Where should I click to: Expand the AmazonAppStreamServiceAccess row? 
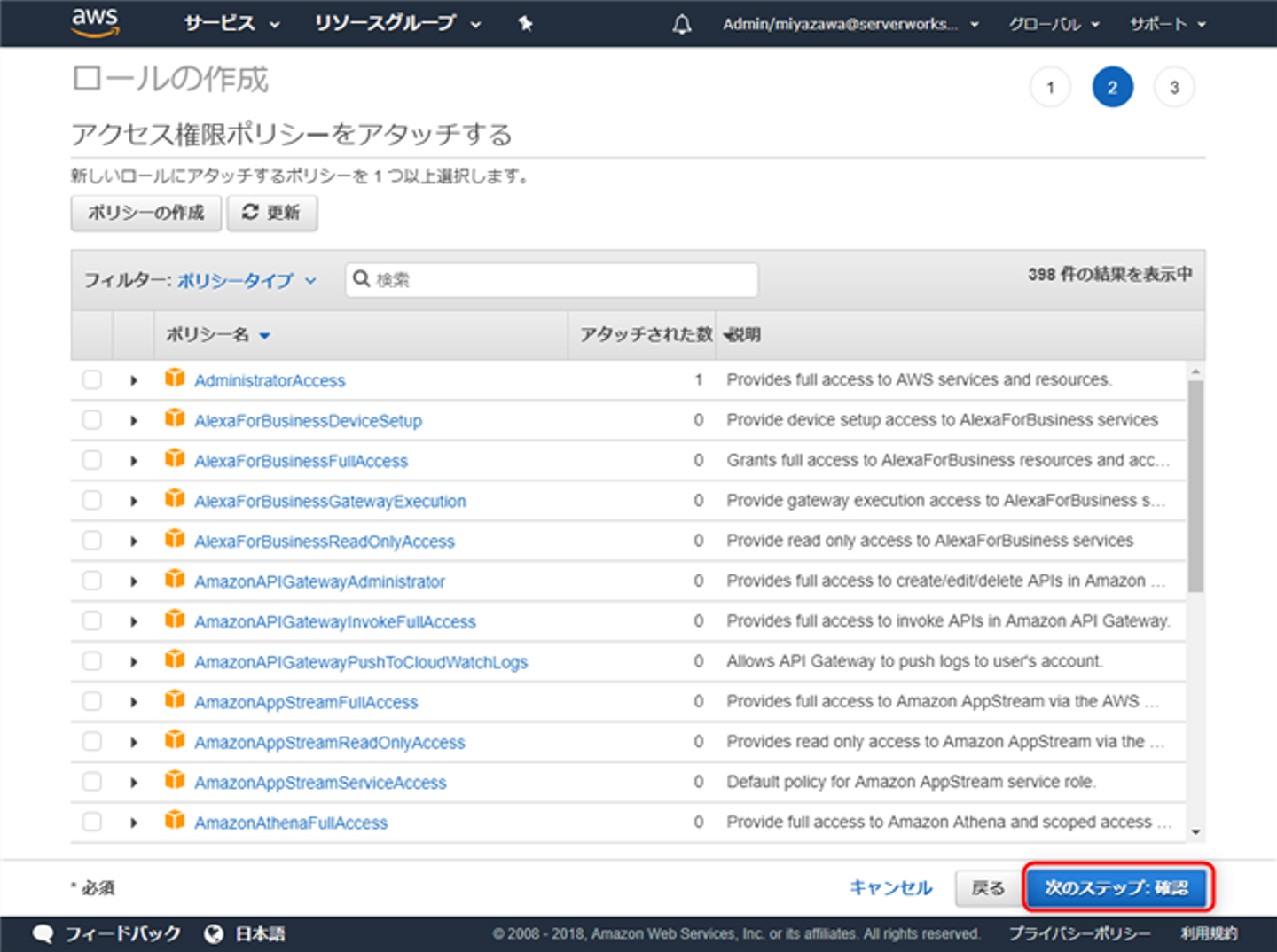coord(134,783)
